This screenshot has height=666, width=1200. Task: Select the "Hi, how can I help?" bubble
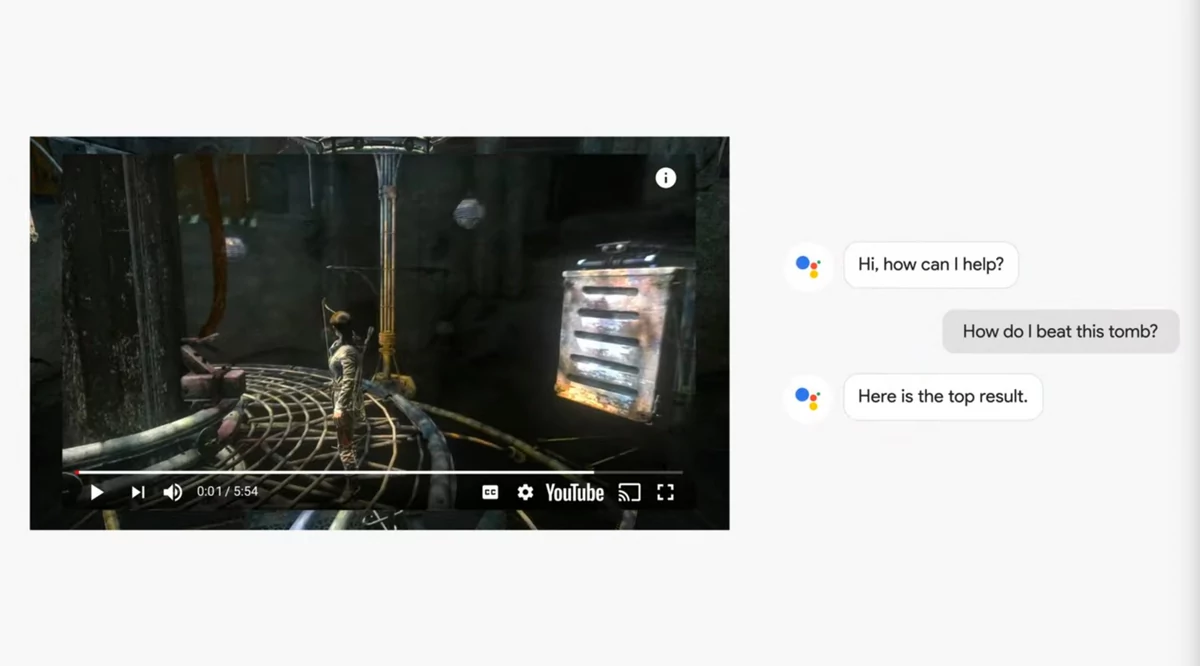[931, 265]
